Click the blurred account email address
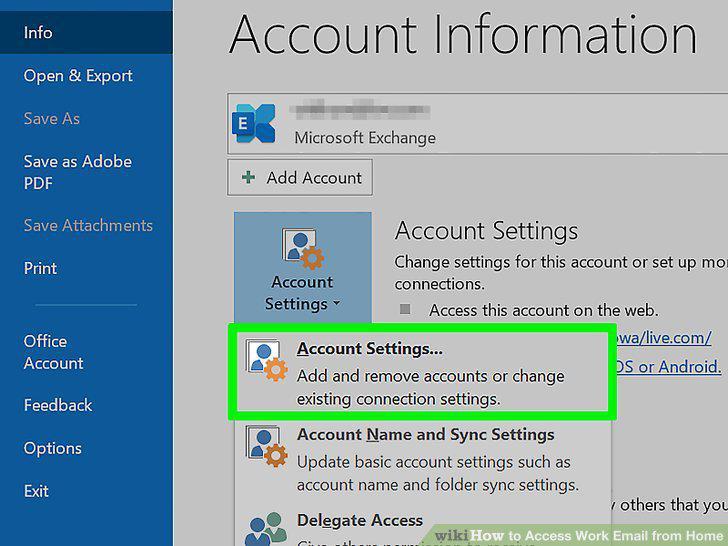Image resolution: width=728 pixels, height=546 pixels. click(x=360, y=110)
